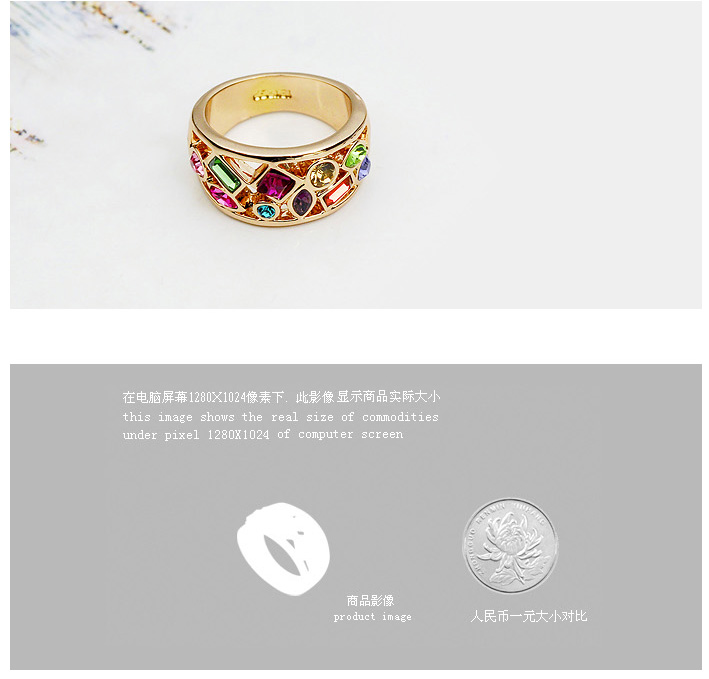Select the yellow oval gemstone
The width and height of the screenshot is (709, 679).
[x=323, y=174]
